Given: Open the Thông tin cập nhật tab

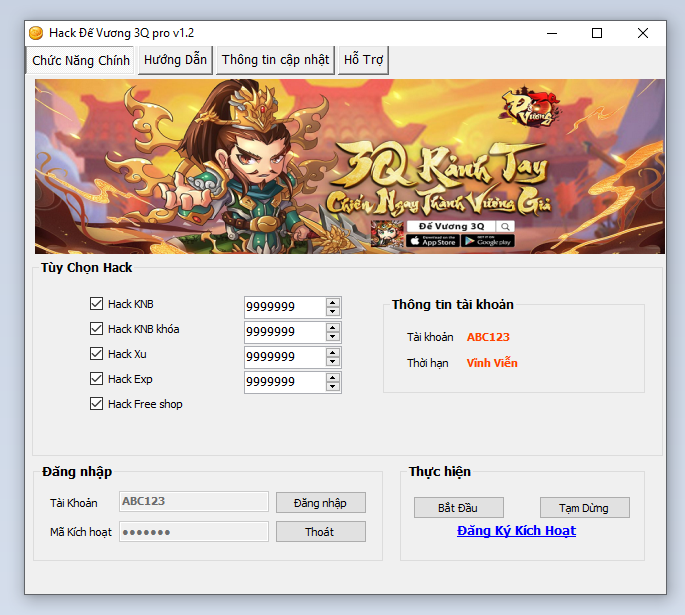Looking at the screenshot, I should (275, 60).
